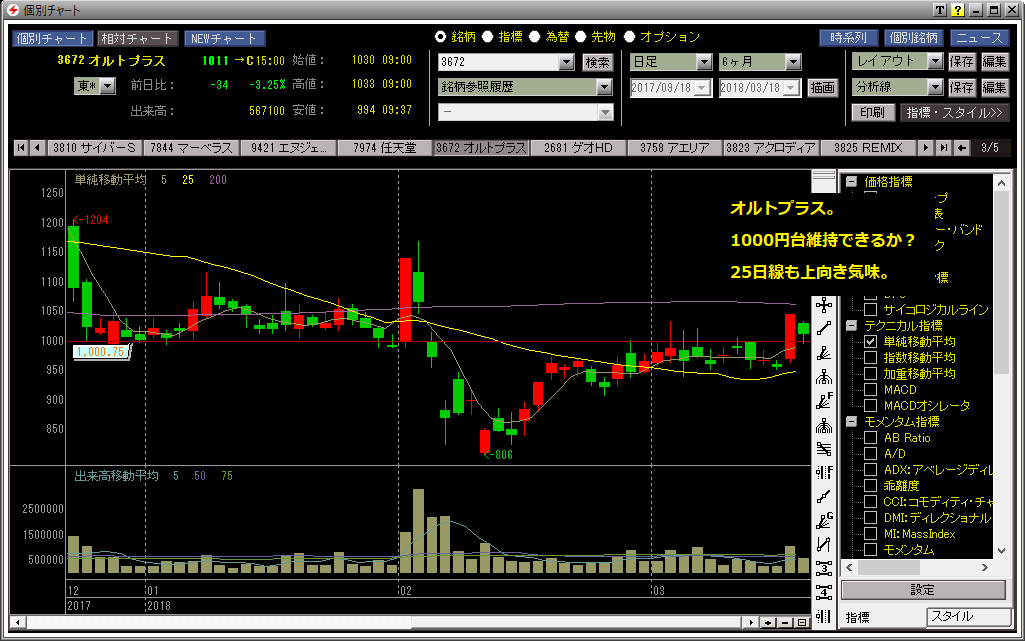This screenshot has height=641, width=1025.
Task: Click the T icon in title bar
Action: (x=940, y=10)
